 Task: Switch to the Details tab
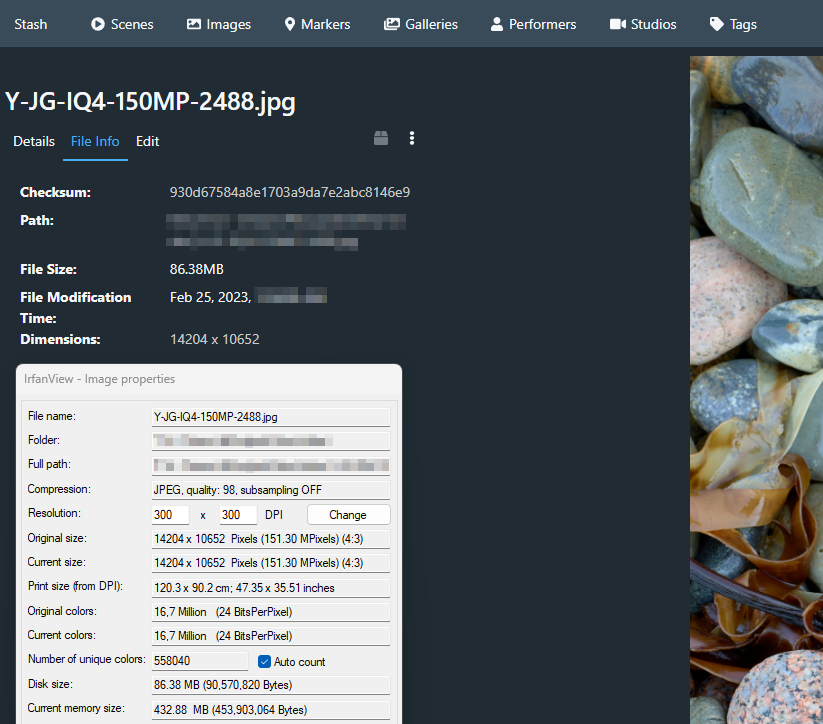click(33, 141)
